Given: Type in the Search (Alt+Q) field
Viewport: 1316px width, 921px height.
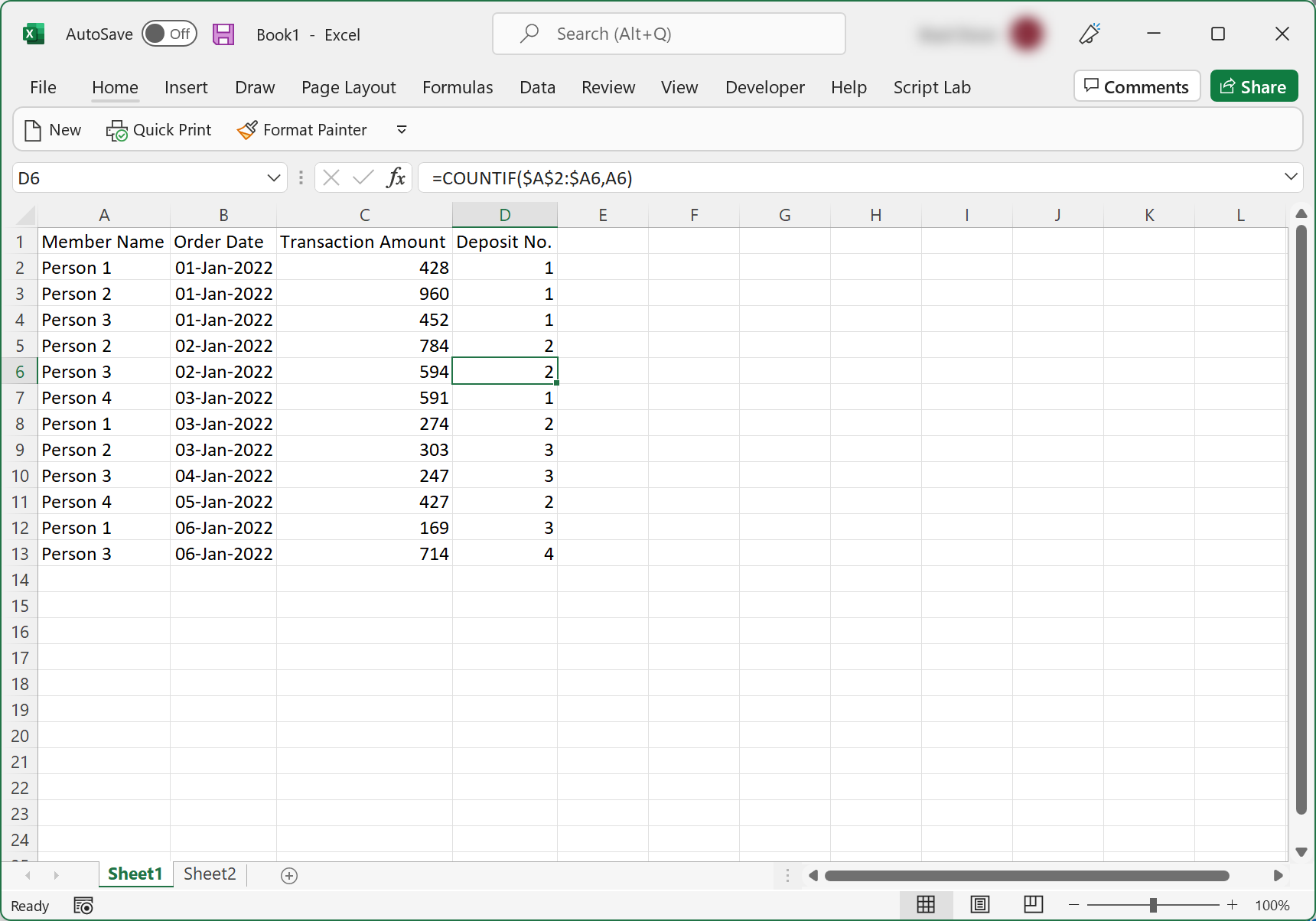Looking at the screenshot, I should tap(669, 34).
